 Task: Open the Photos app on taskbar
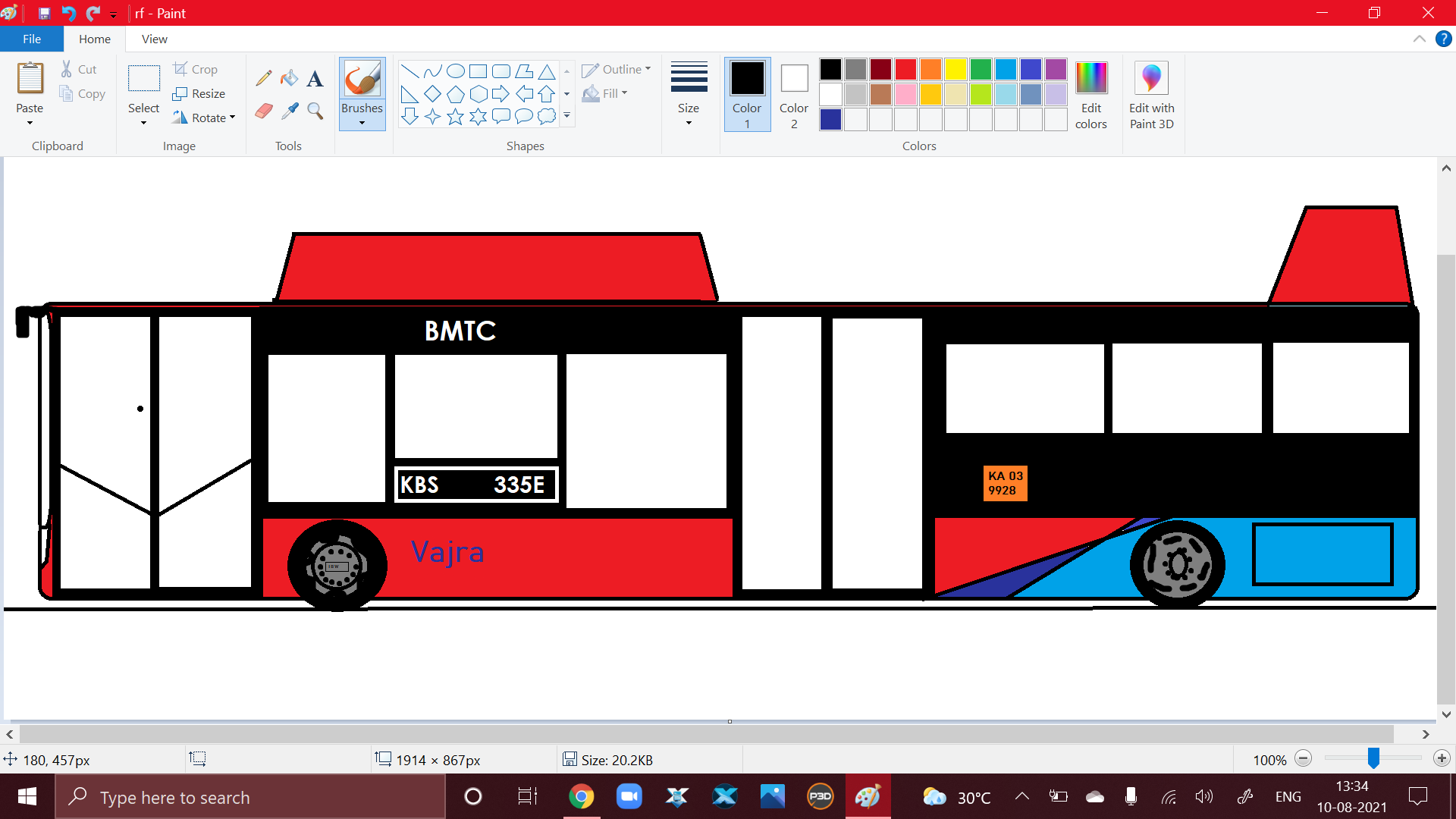[773, 796]
